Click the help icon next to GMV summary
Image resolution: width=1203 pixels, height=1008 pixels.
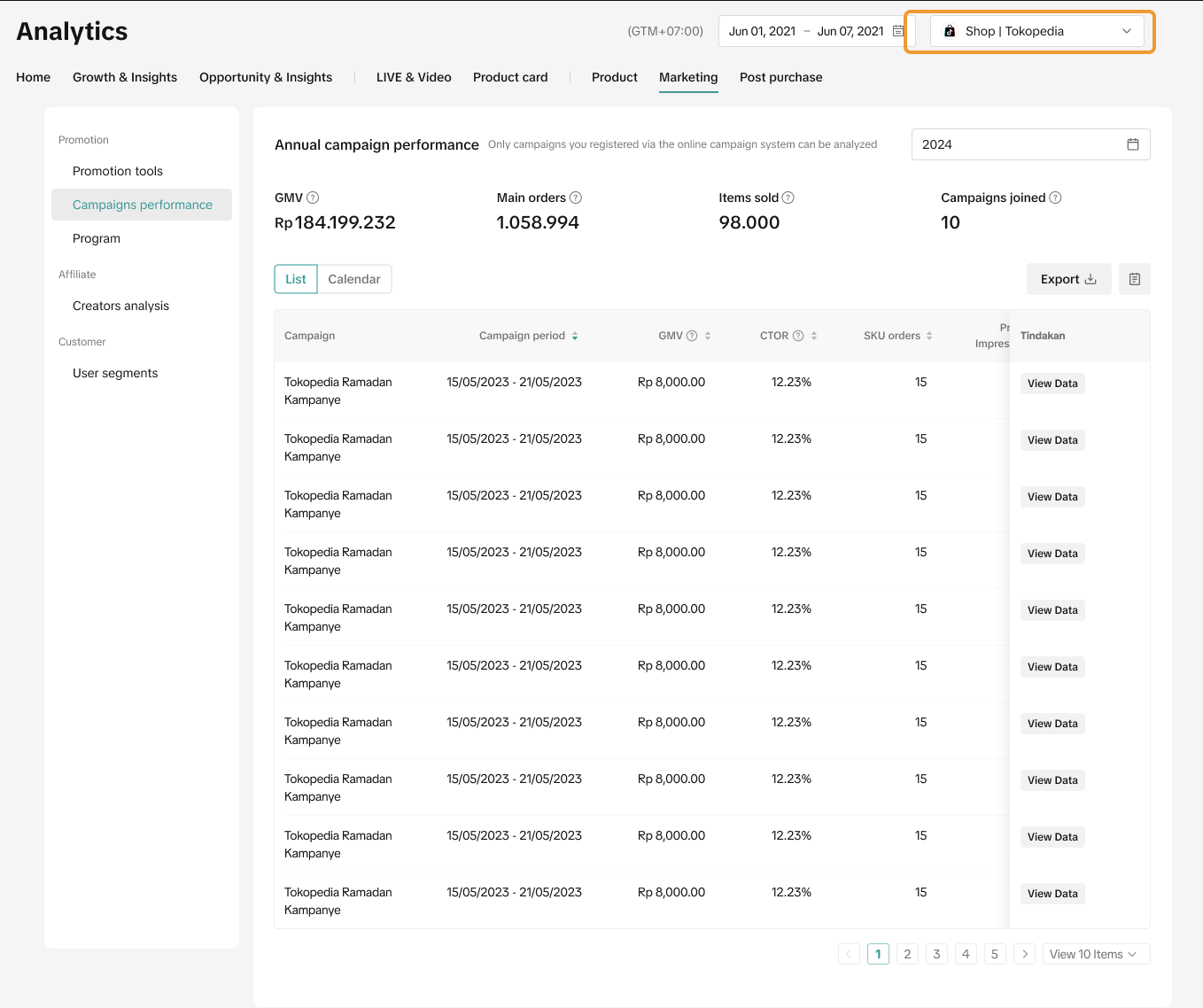pyautogui.click(x=313, y=198)
